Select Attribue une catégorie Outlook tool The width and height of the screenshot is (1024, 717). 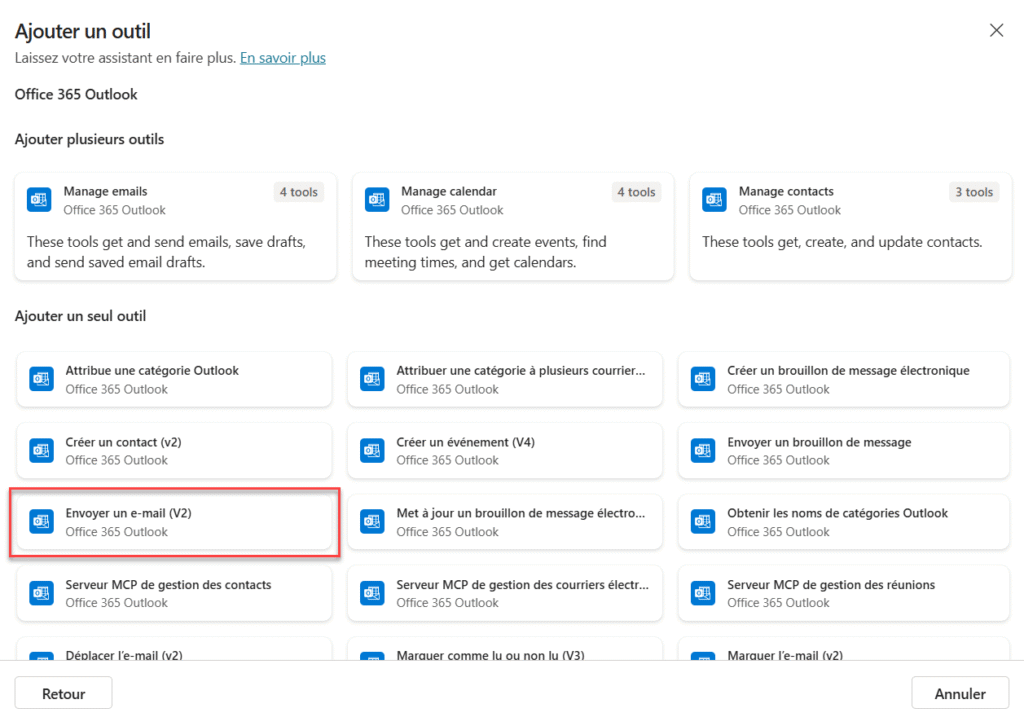click(174, 379)
